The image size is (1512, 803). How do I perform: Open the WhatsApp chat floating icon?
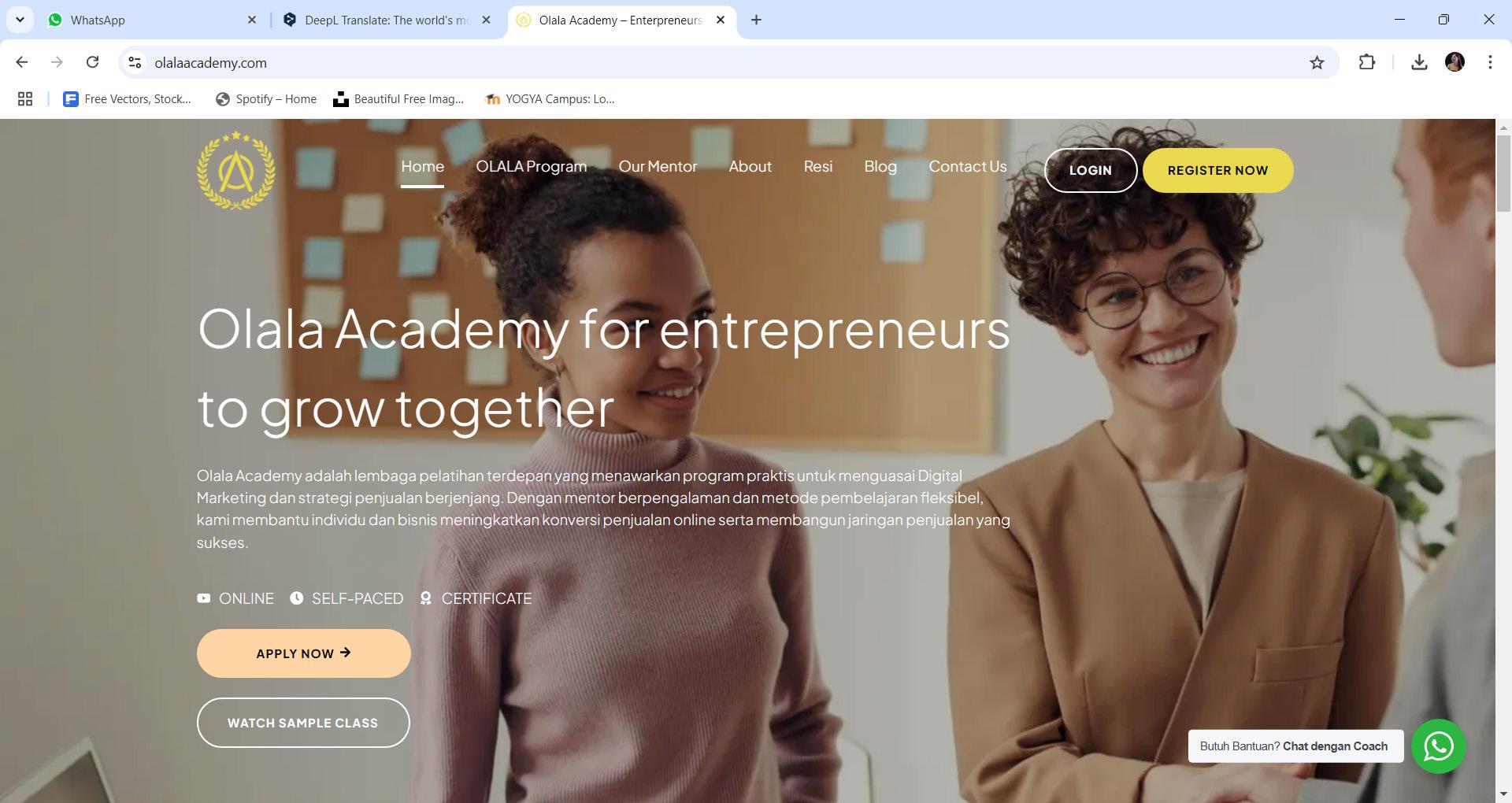(x=1438, y=746)
